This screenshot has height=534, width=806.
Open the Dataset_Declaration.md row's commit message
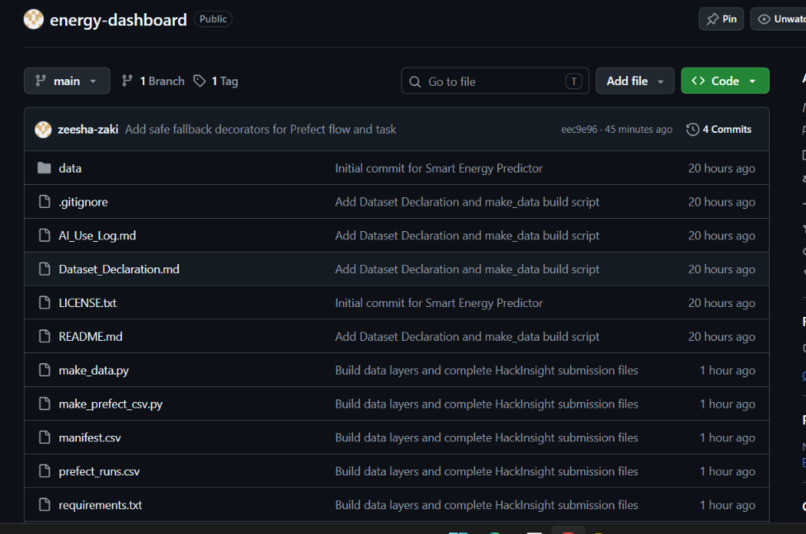point(467,269)
